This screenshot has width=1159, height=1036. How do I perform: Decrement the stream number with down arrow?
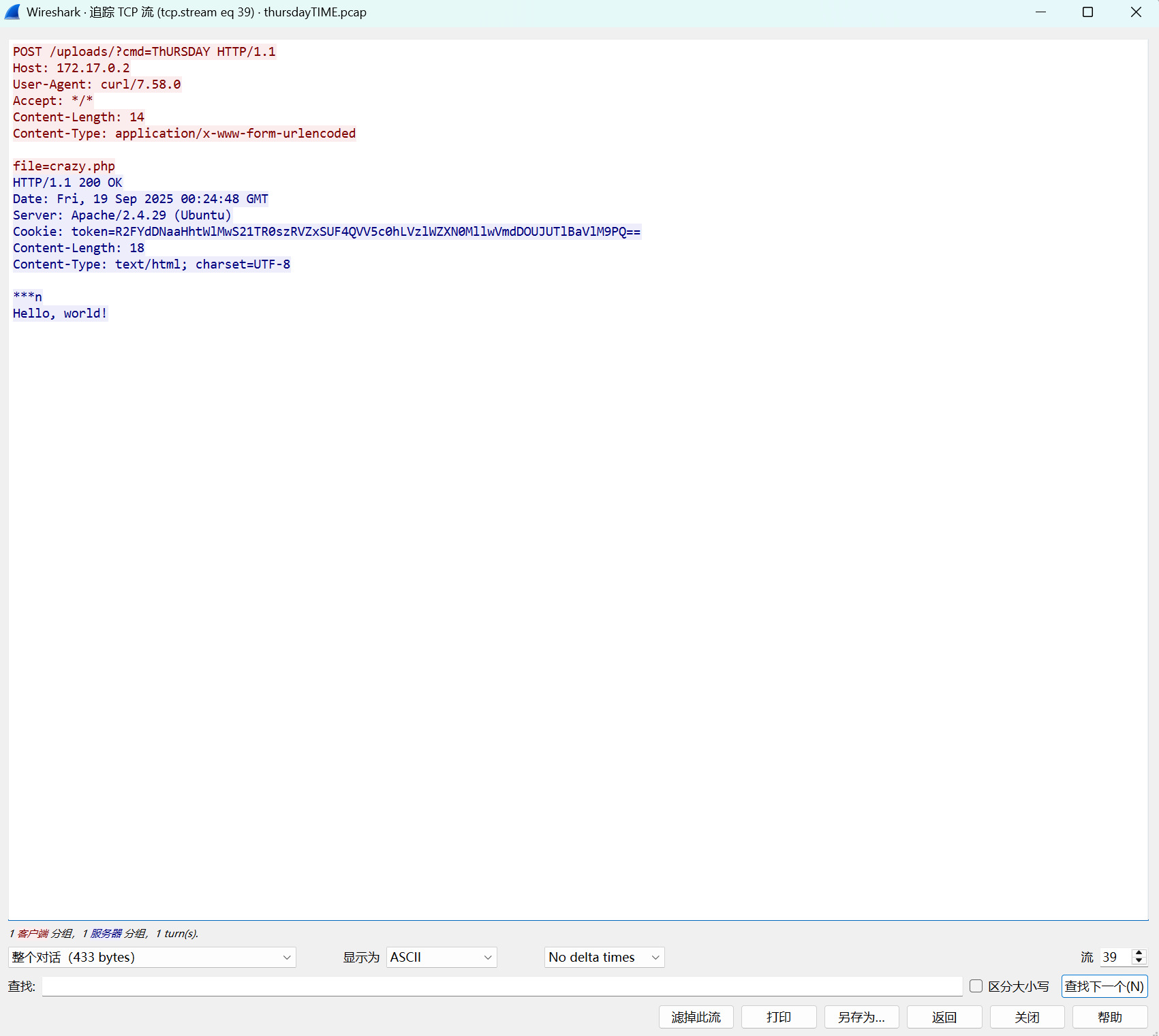(x=1139, y=961)
